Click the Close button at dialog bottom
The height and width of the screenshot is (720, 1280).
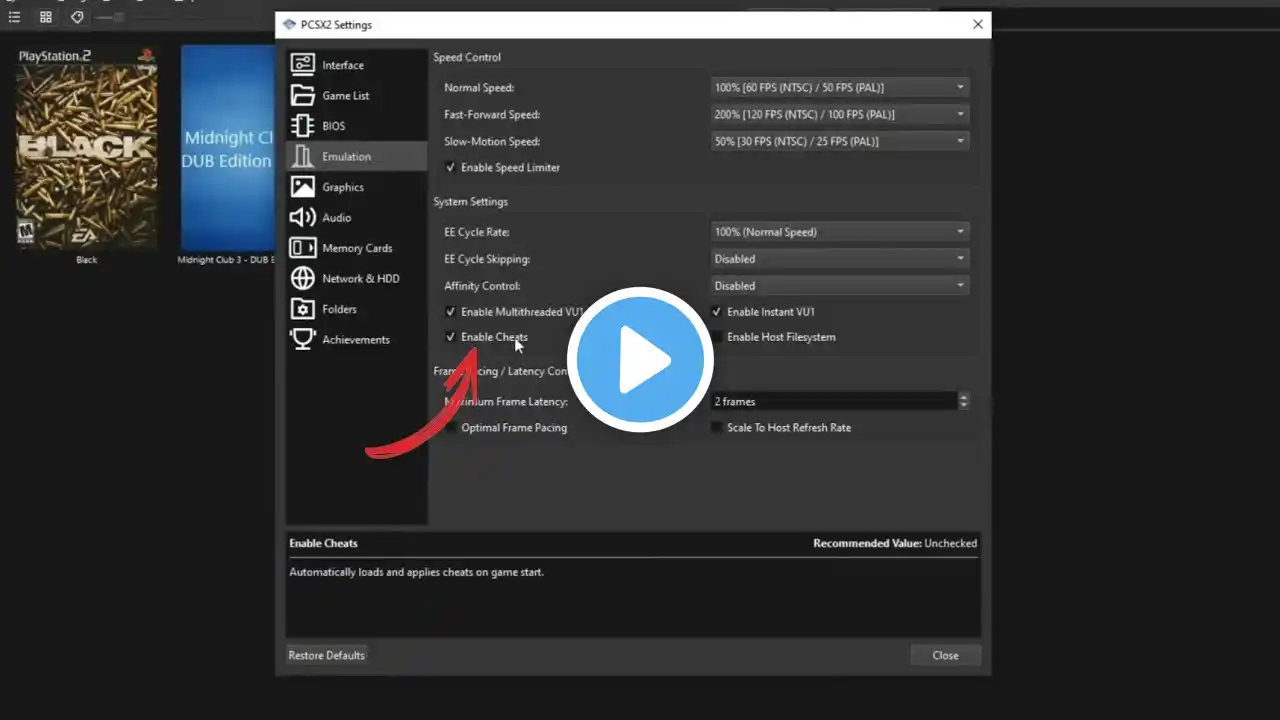tap(945, 655)
